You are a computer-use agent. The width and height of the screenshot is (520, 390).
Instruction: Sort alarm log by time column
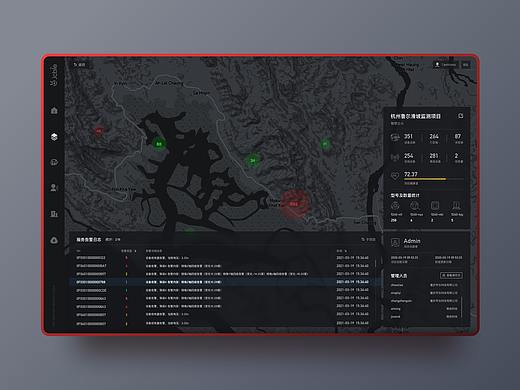pyautogui.click(x=342, y=251)
